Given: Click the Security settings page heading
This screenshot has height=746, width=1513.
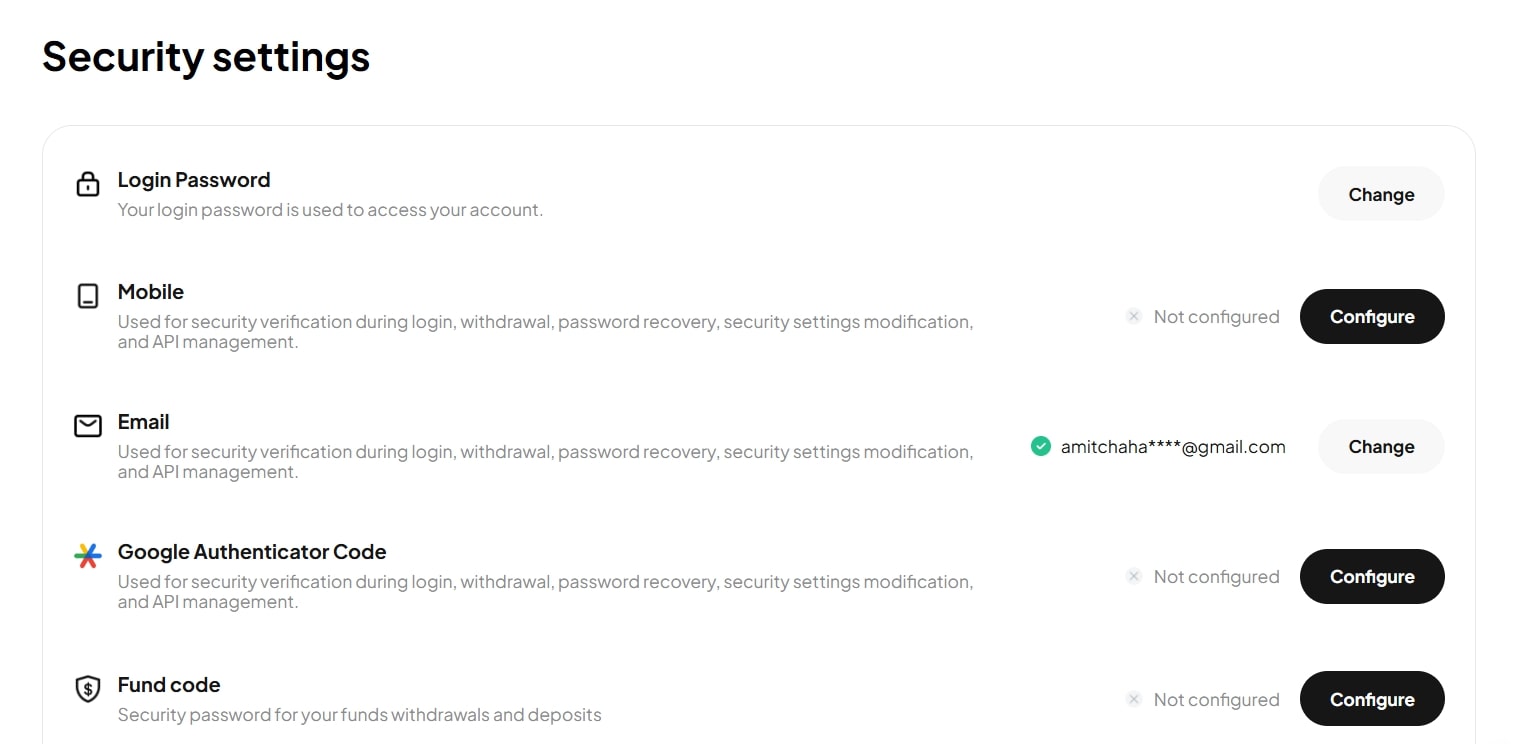Looking at the screenshot, I should click(206, 57).
